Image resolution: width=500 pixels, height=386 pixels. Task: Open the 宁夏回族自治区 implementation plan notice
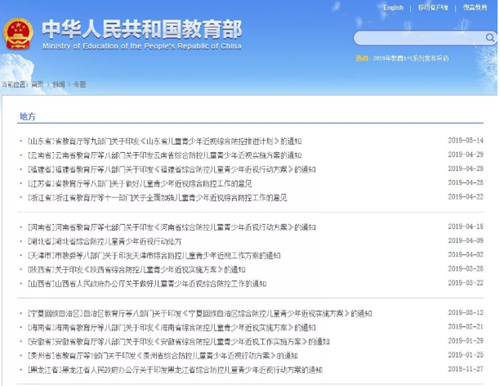click(200, 314)
